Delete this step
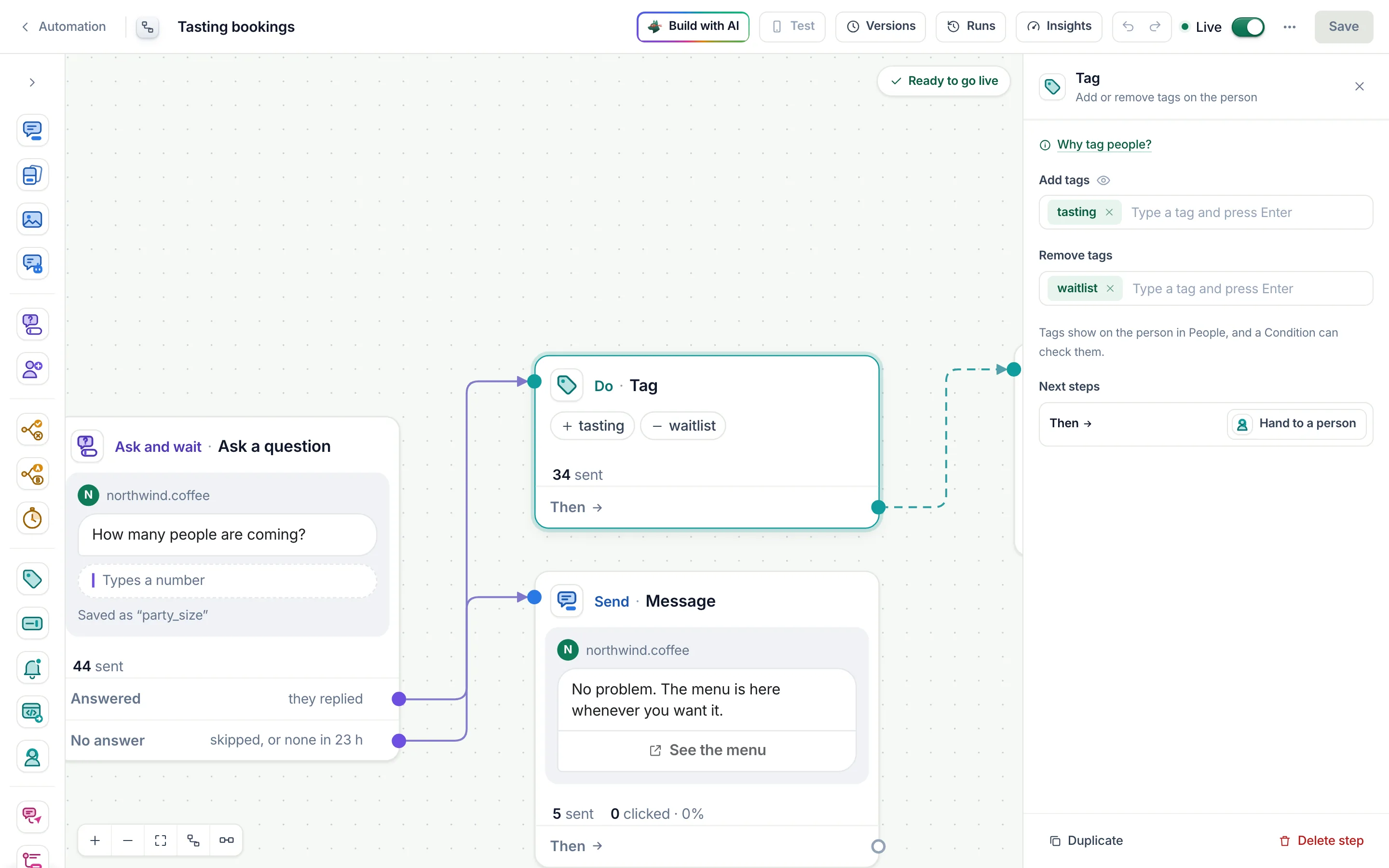The image size is (1389, 868). pos(1321,841)
